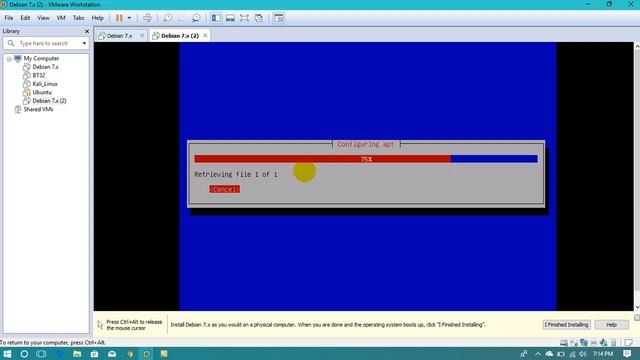Click the volume speaker tray icon
The height and width of the screenshot is (360, 640).
tap(583, 354)
